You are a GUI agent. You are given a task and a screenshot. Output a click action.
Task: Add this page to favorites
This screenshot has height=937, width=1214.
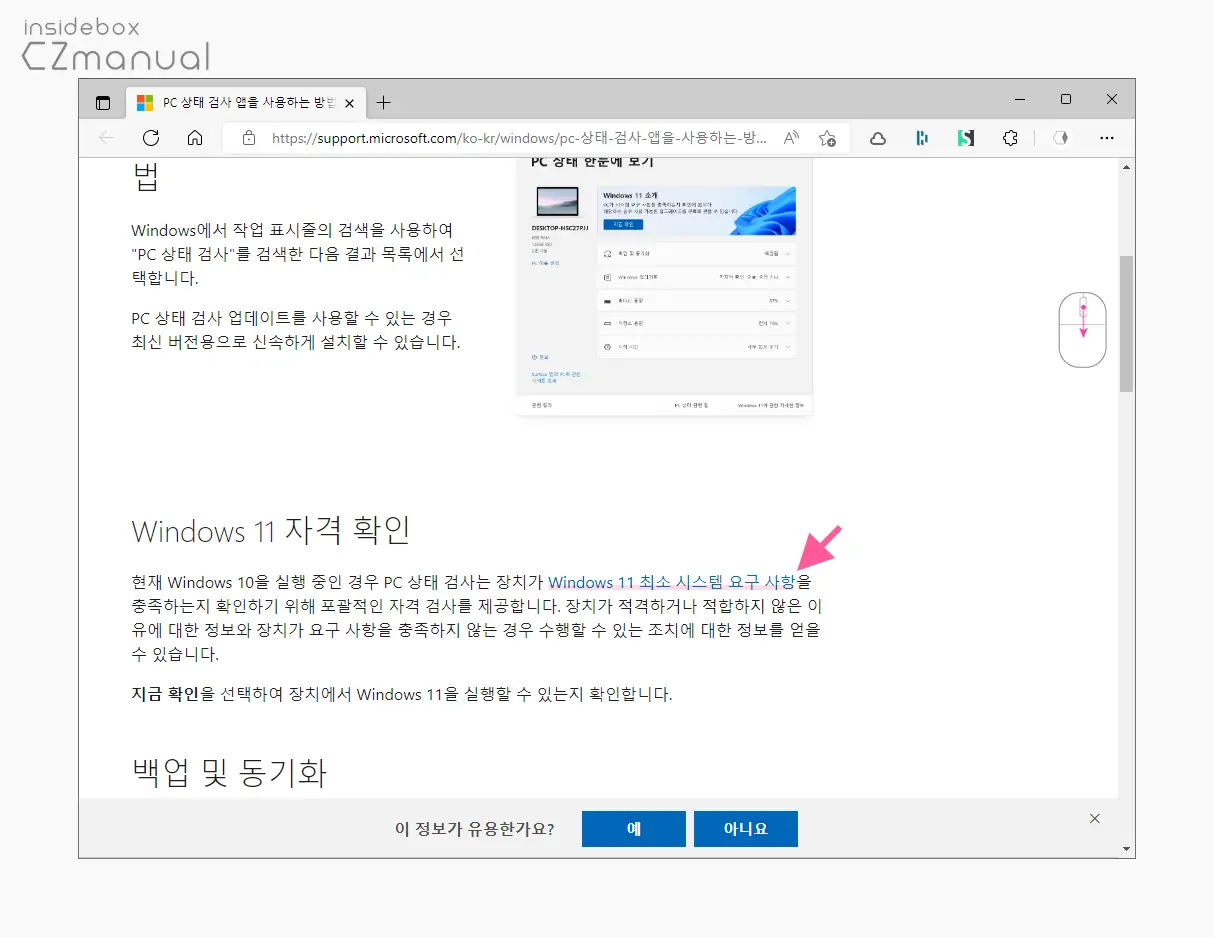(x=827, y=138)
